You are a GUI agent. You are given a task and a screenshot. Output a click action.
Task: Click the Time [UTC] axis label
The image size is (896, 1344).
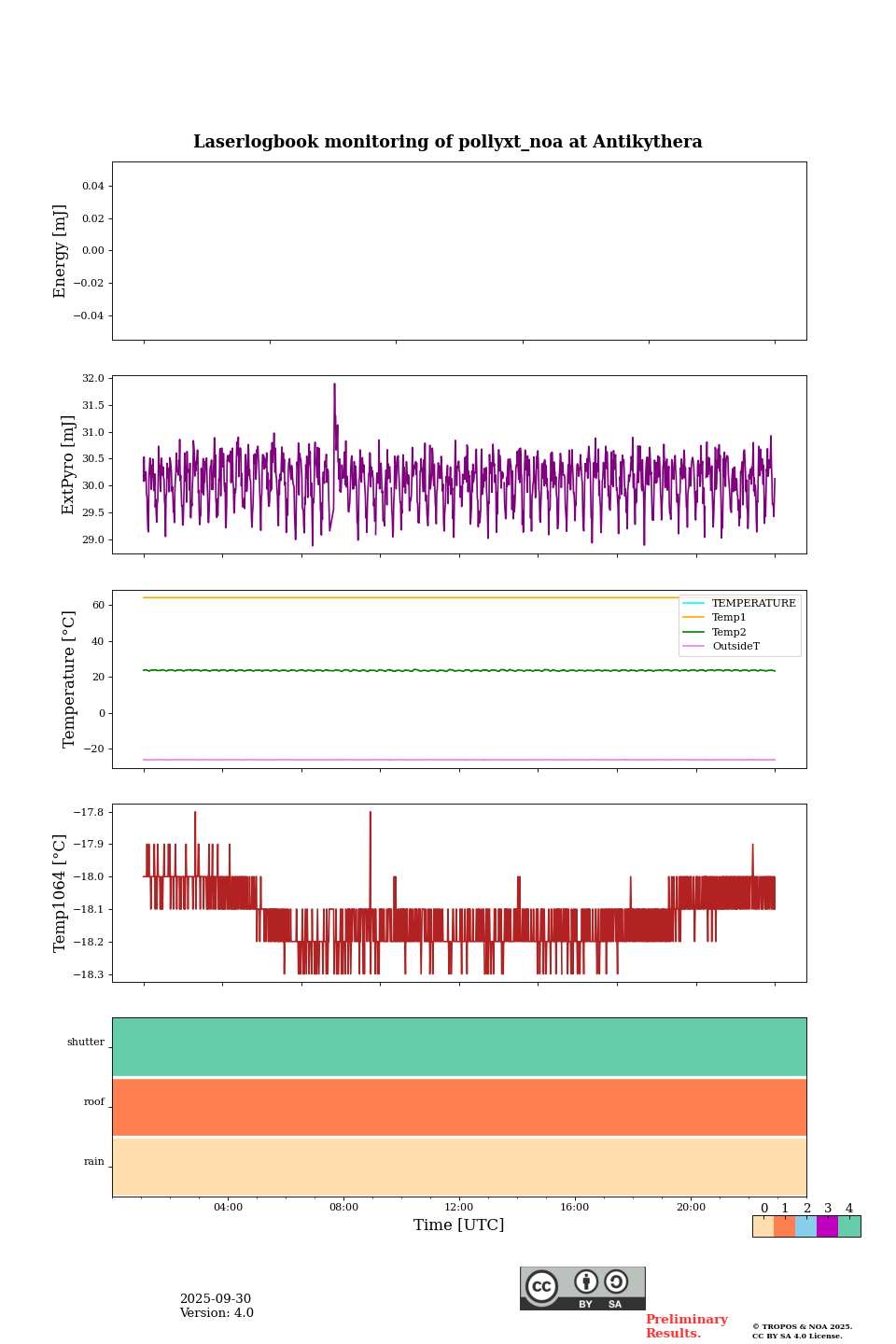pos(459,1225)
